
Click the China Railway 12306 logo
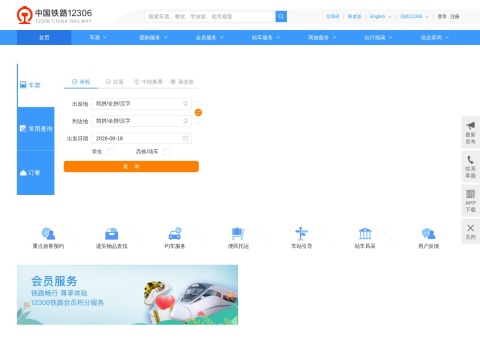54,15
